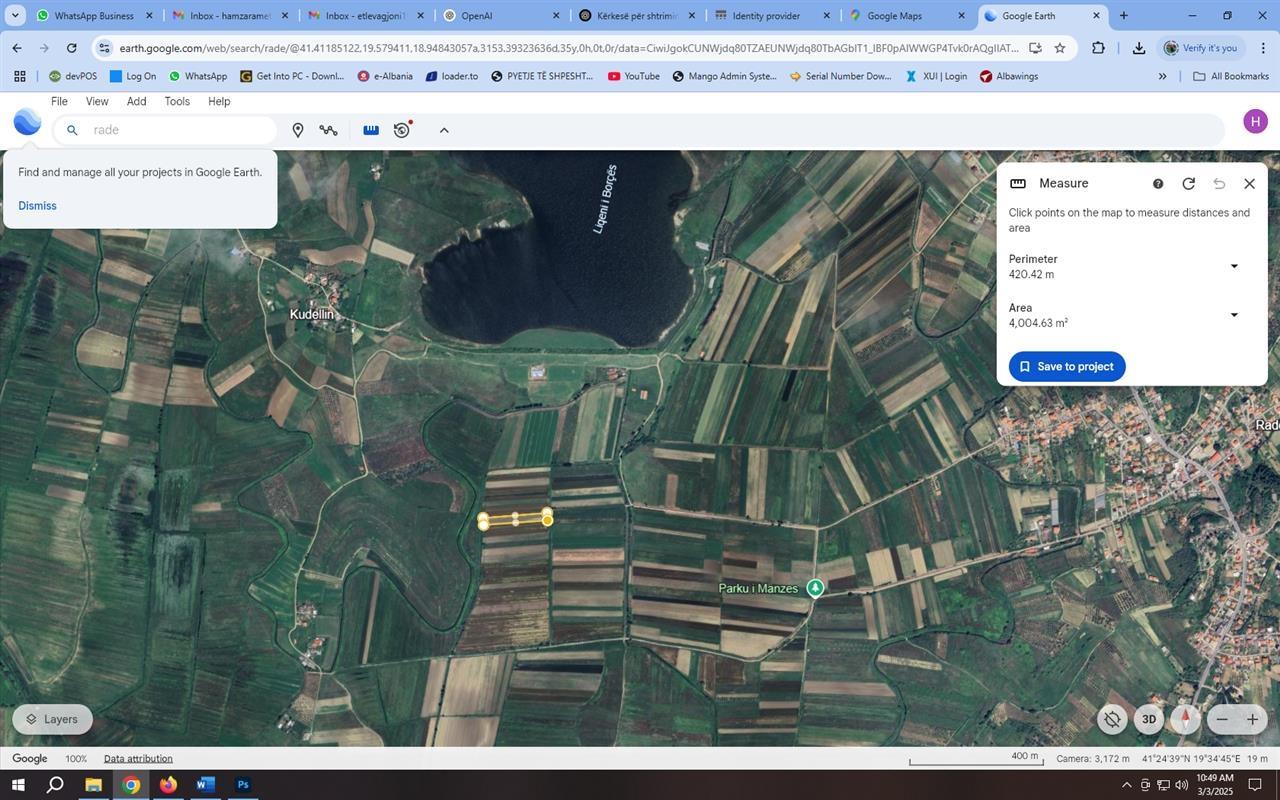
Task: Toggle the location tracking button
Action: 1112,719
